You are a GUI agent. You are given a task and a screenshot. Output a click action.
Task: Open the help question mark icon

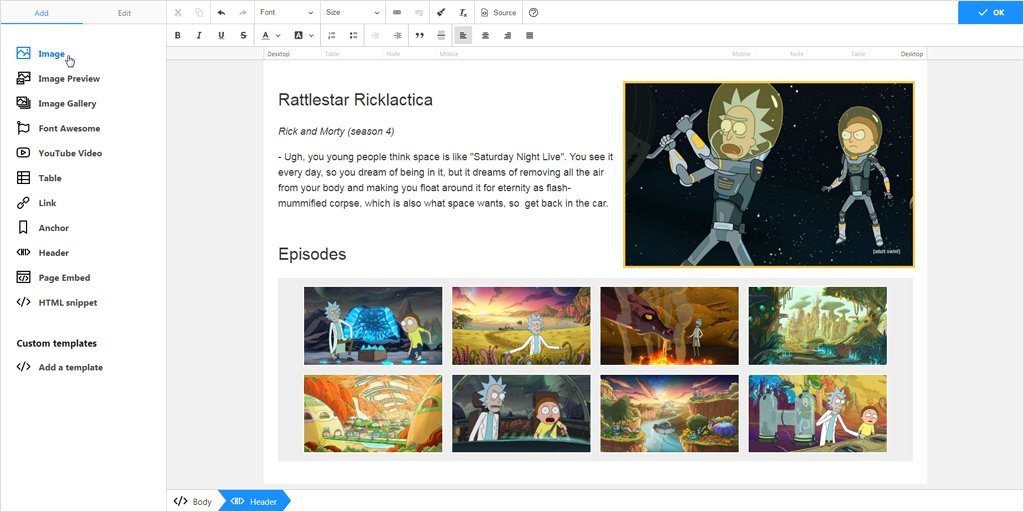click(x=534, y=12)
